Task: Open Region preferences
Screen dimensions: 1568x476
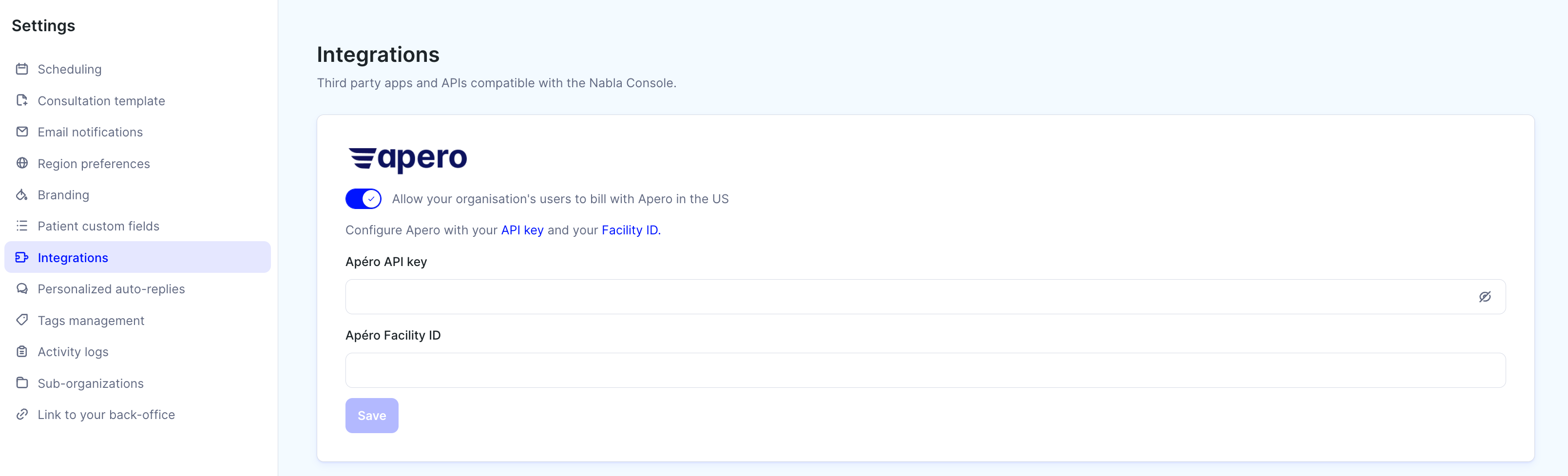Action: pos(137,164)
